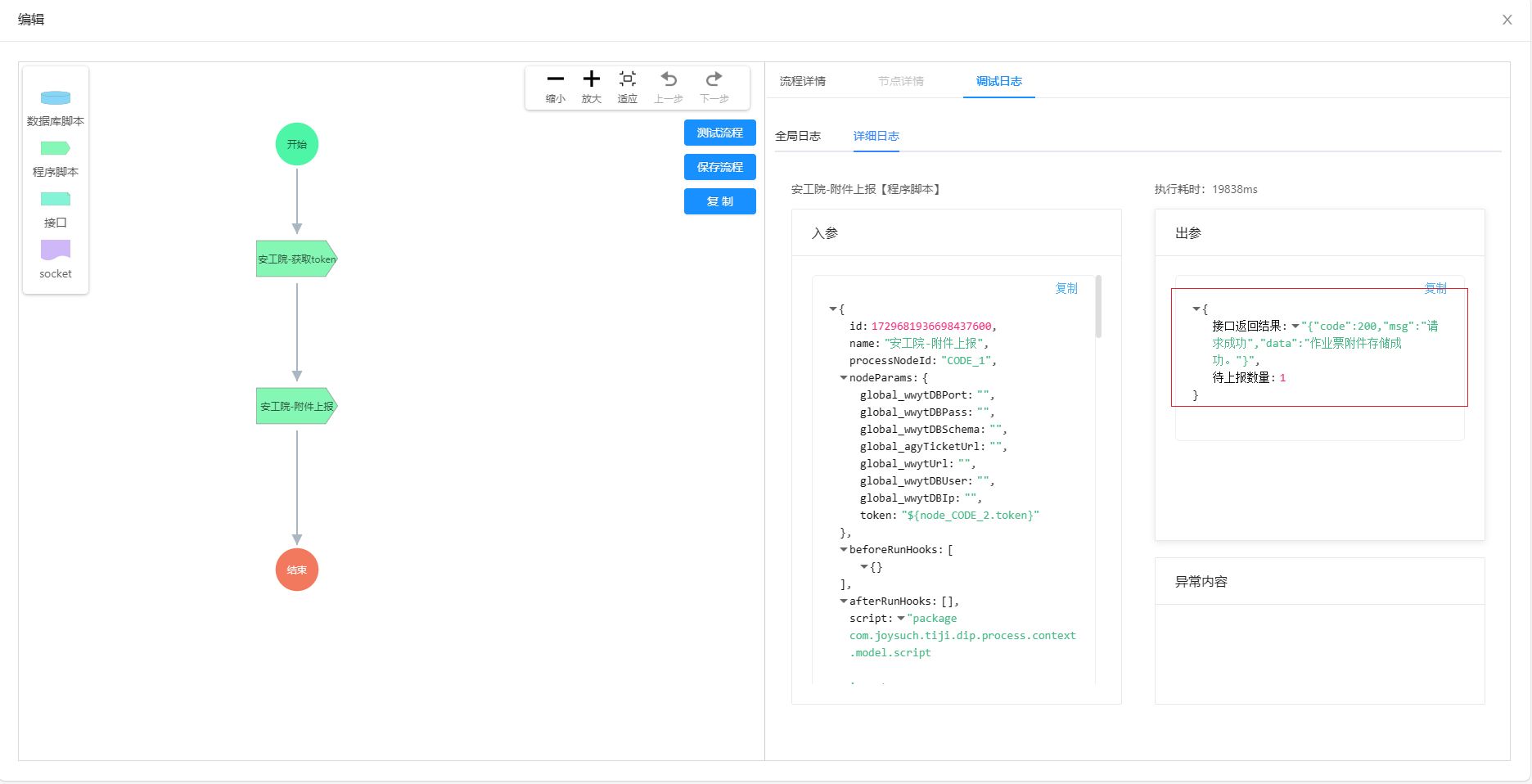1532x784 pixels.
Task: Click the 待上报数量 value 1
Action: 1283,378
